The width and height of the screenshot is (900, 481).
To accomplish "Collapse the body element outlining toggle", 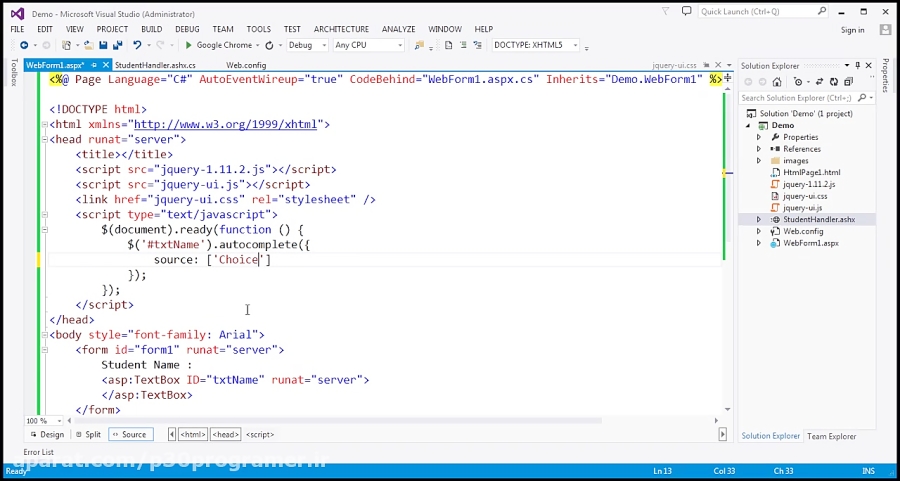I will click(45, 335).
